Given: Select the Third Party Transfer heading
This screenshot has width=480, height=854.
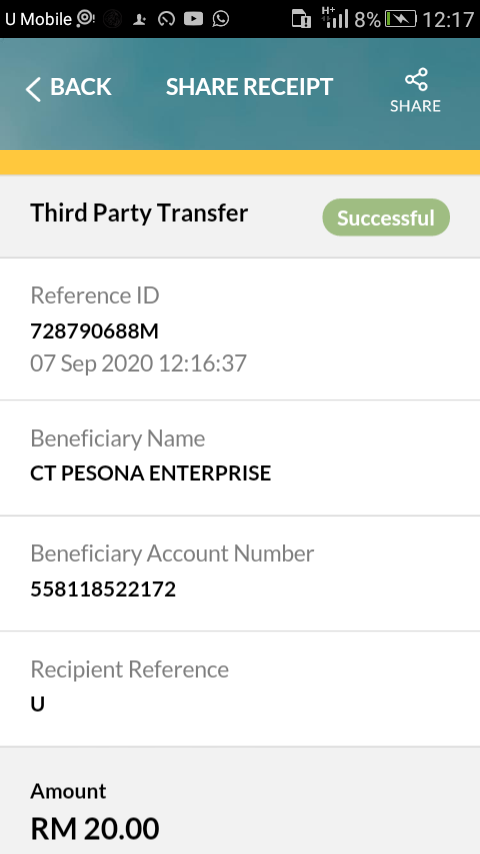Looking at the screenshot, I should pos(139,213).
